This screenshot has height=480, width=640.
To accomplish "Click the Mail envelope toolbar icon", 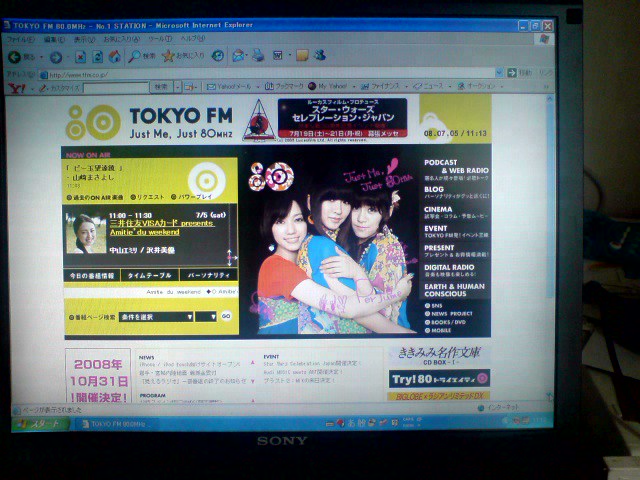I will (x=238, y=55).
